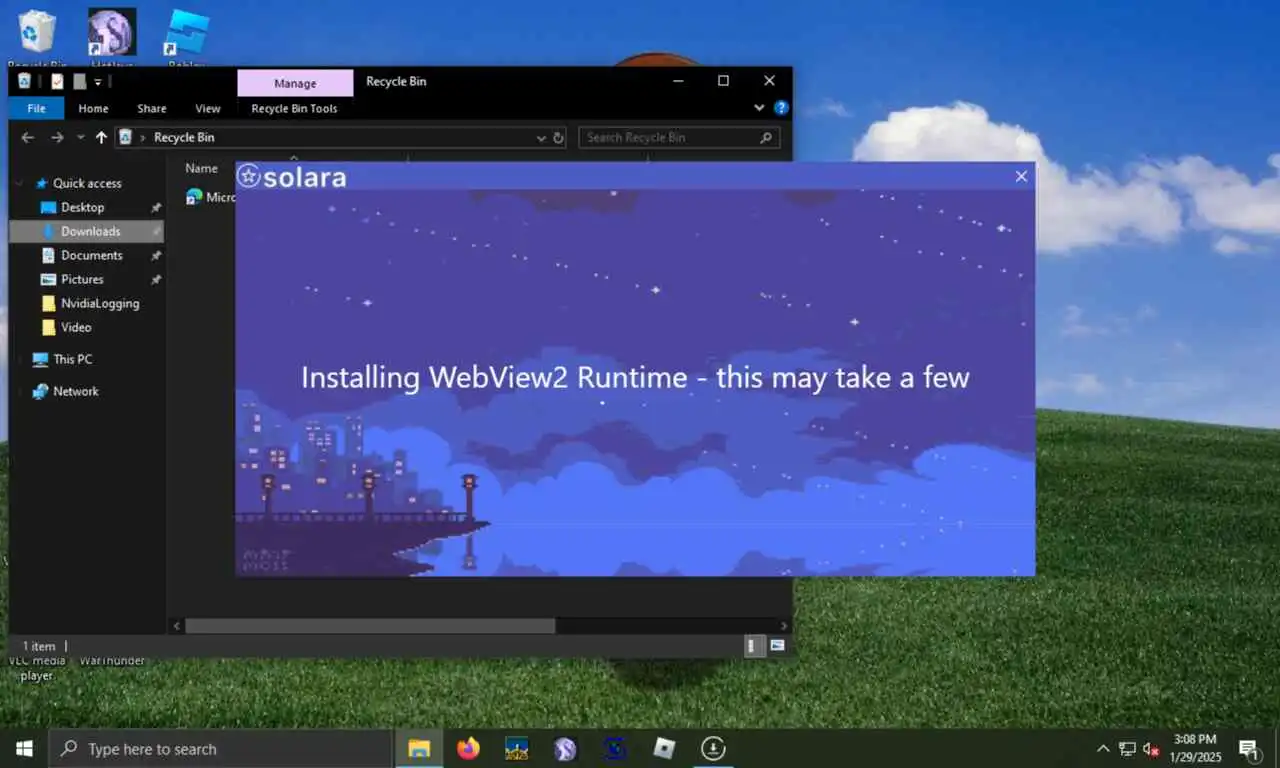Open the File menu in Explorer
This screenshot has width=1280, height=768.
[36, 109]
